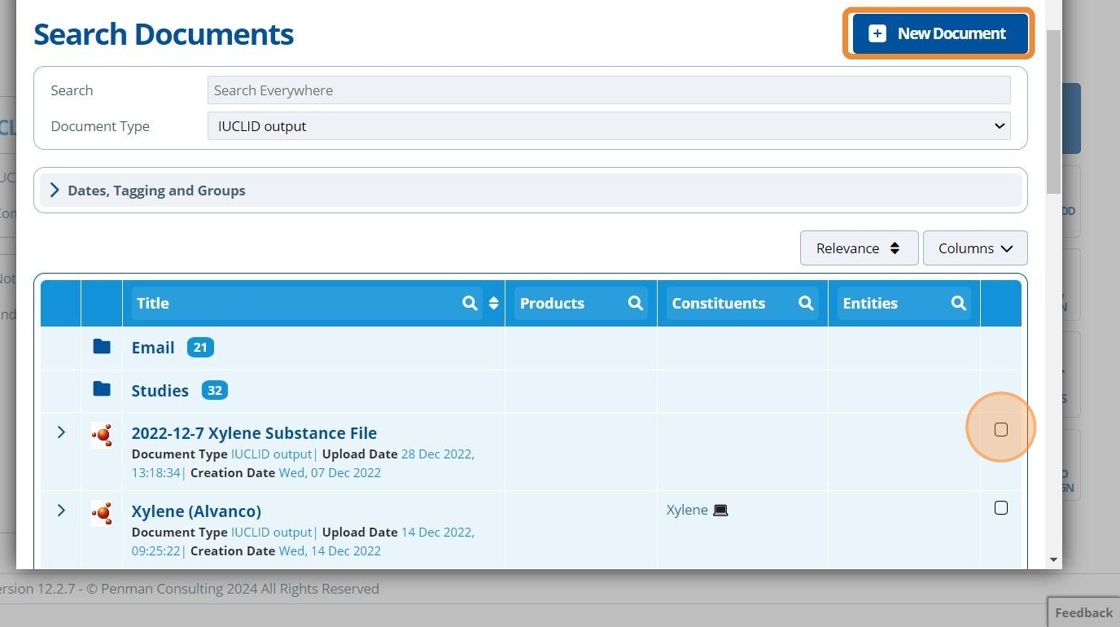Focus the Search Everywhere input field
Image resolution: width=1120 pixels, height=627 pixels.
609,90
